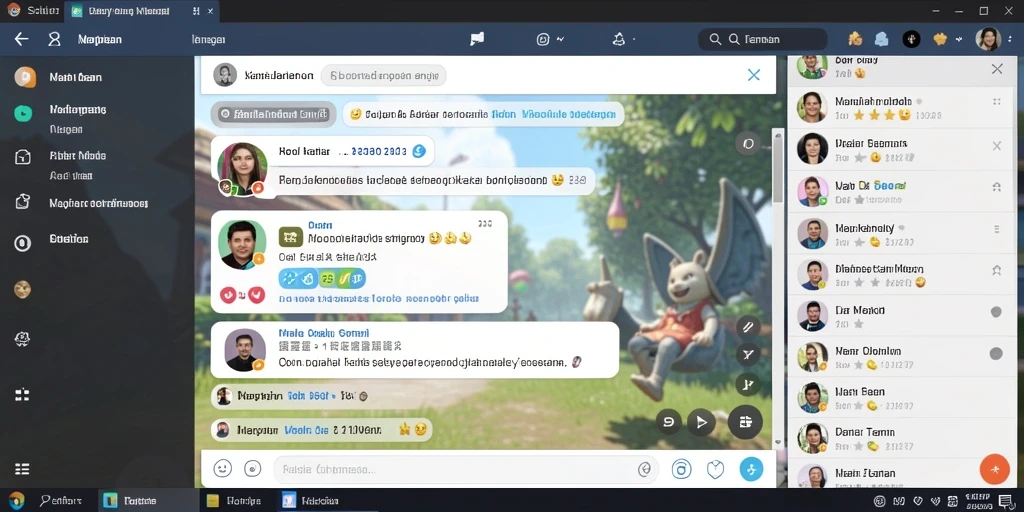Expand the chevron after yellow heart icon

(958, 39)
